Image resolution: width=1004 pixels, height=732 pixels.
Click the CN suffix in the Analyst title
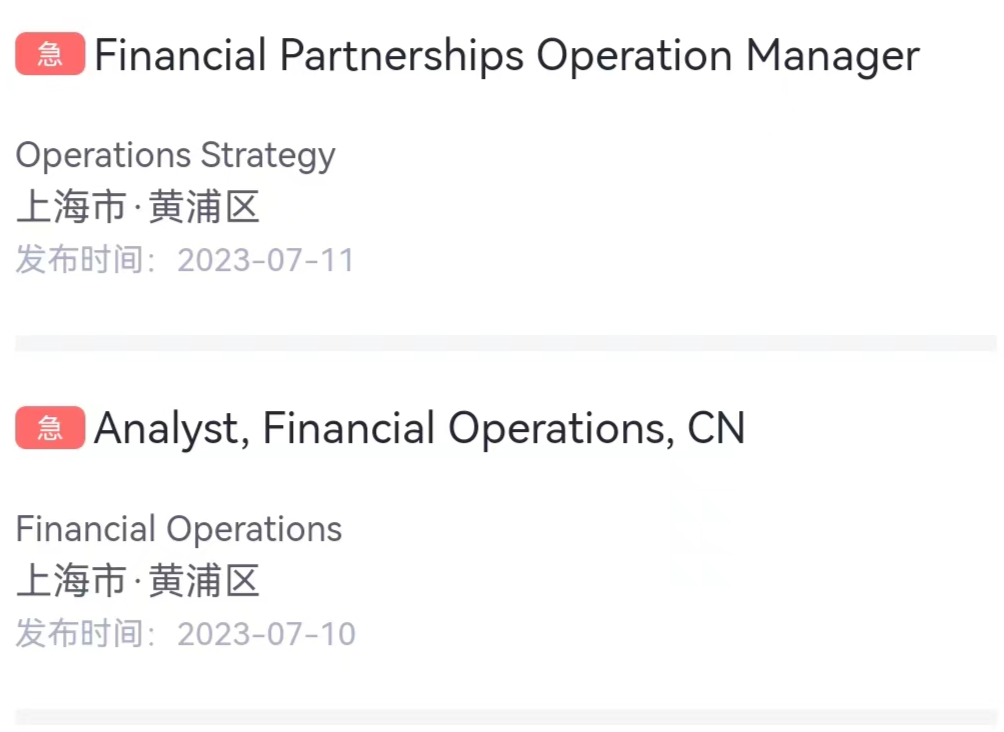pos(716,429)
